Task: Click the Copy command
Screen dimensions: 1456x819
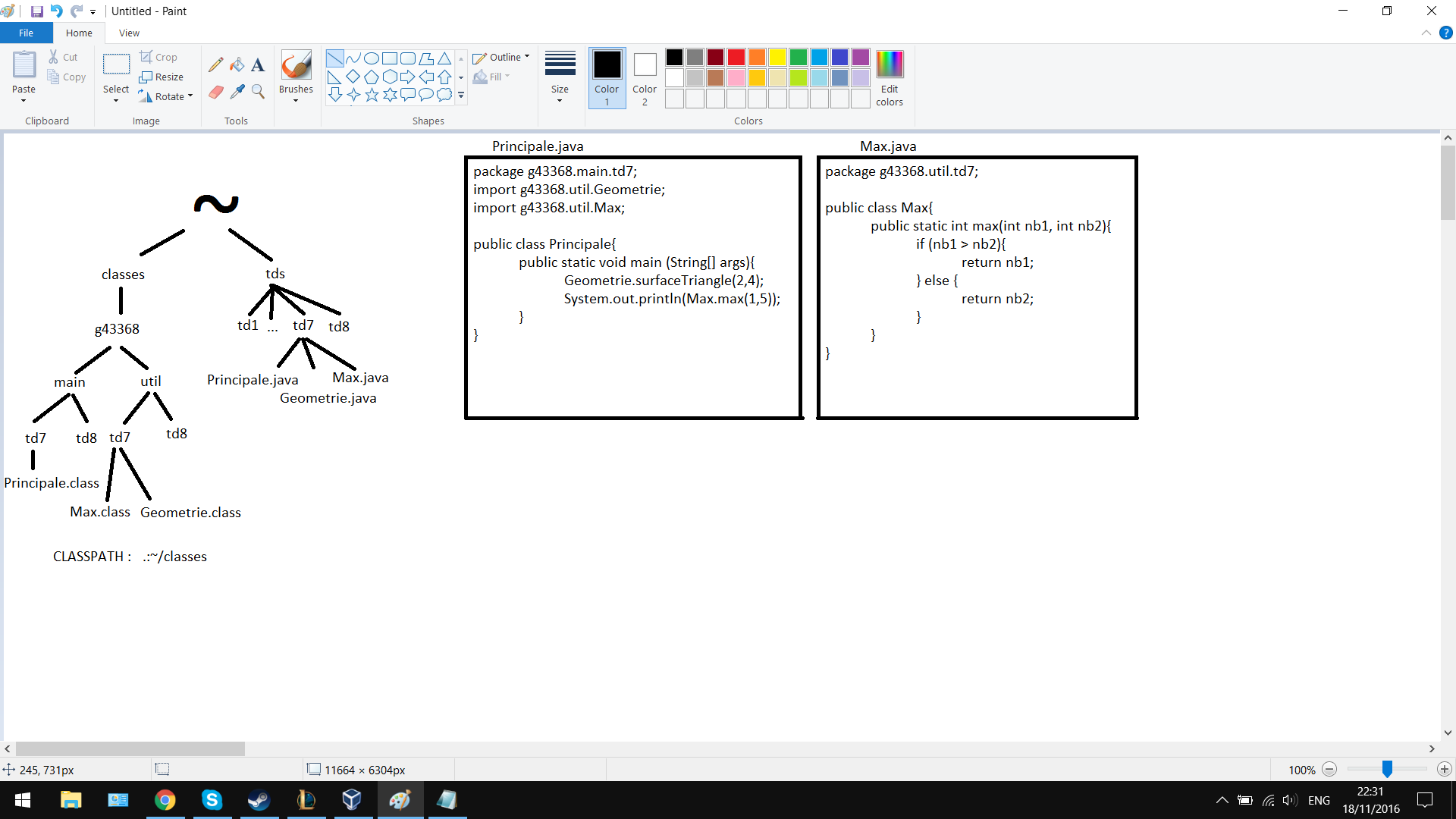Action: click(x=67, y=77)
